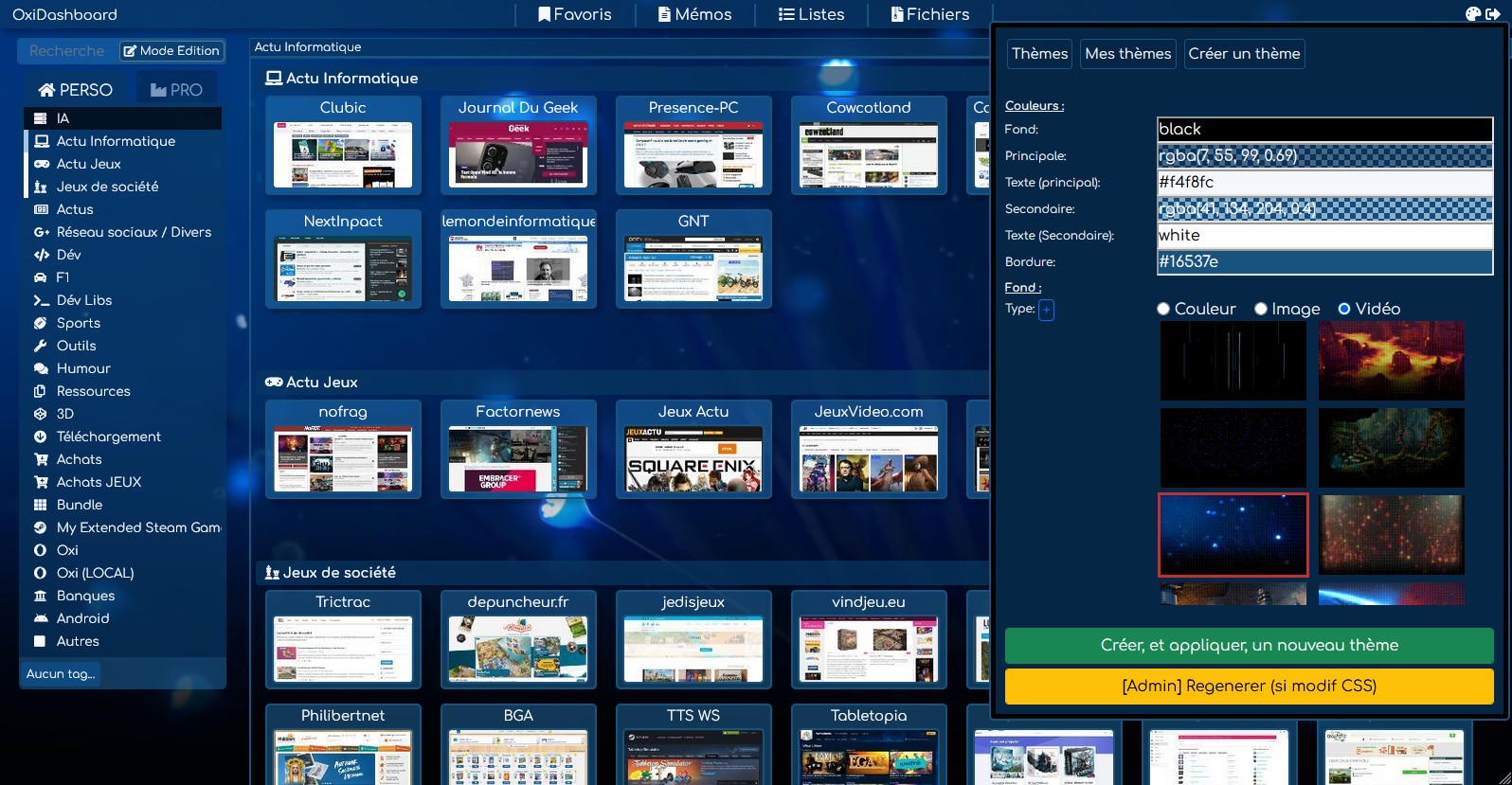
Task: Choose the red bokeh dots video background
Action: 1392,535
